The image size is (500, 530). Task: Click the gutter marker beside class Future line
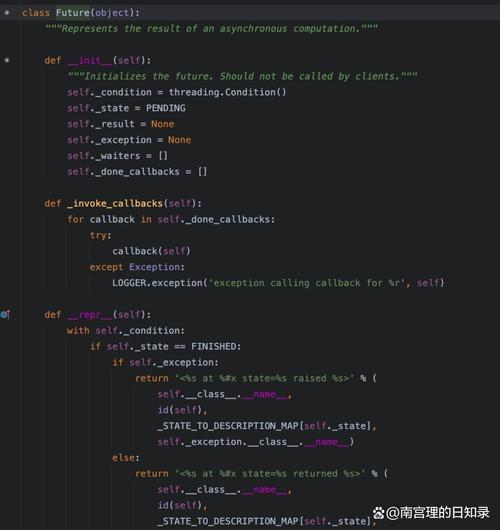(7, 13)
